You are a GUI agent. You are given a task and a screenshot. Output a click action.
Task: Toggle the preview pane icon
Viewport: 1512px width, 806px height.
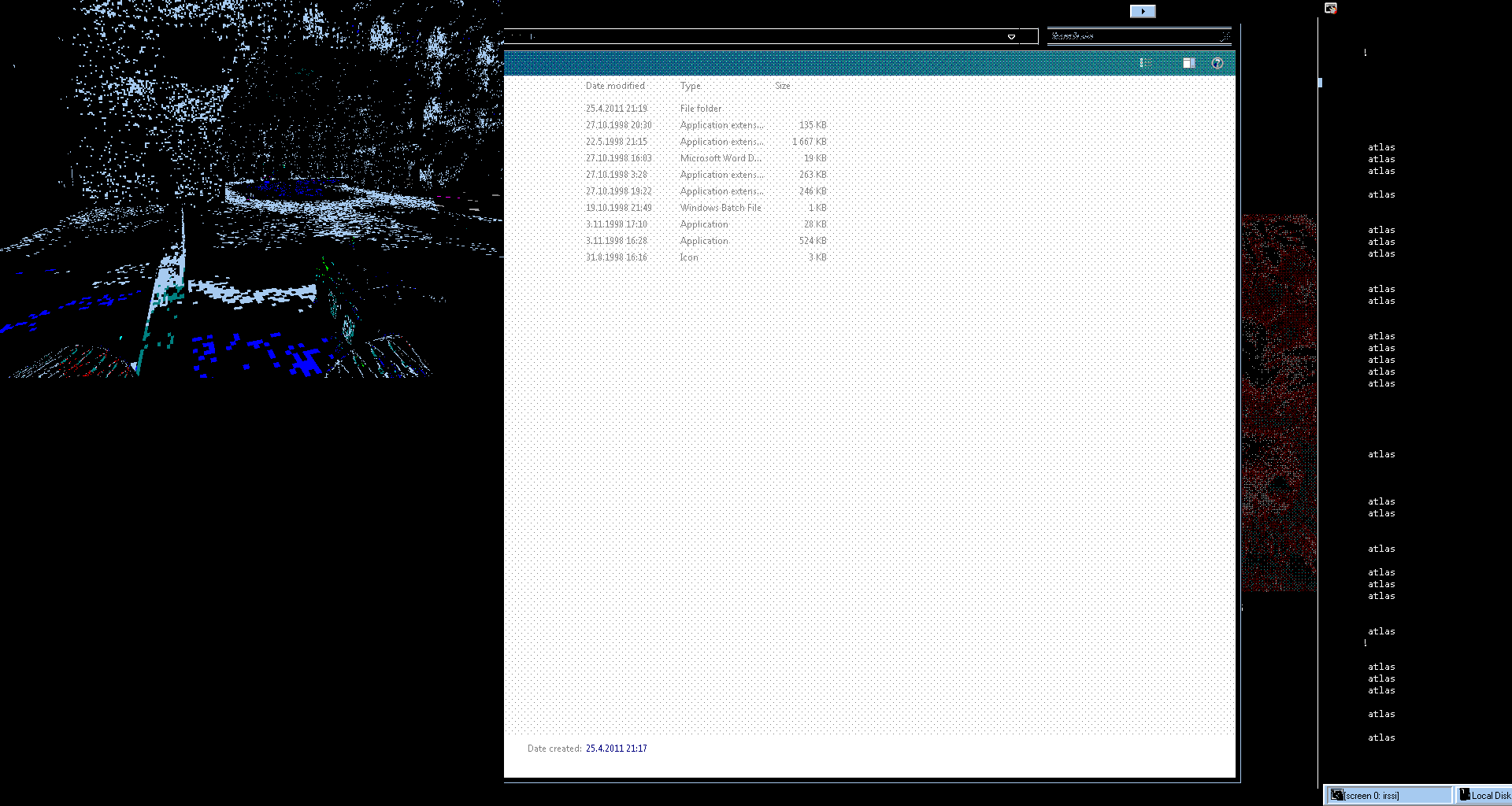coord(1188,63)
